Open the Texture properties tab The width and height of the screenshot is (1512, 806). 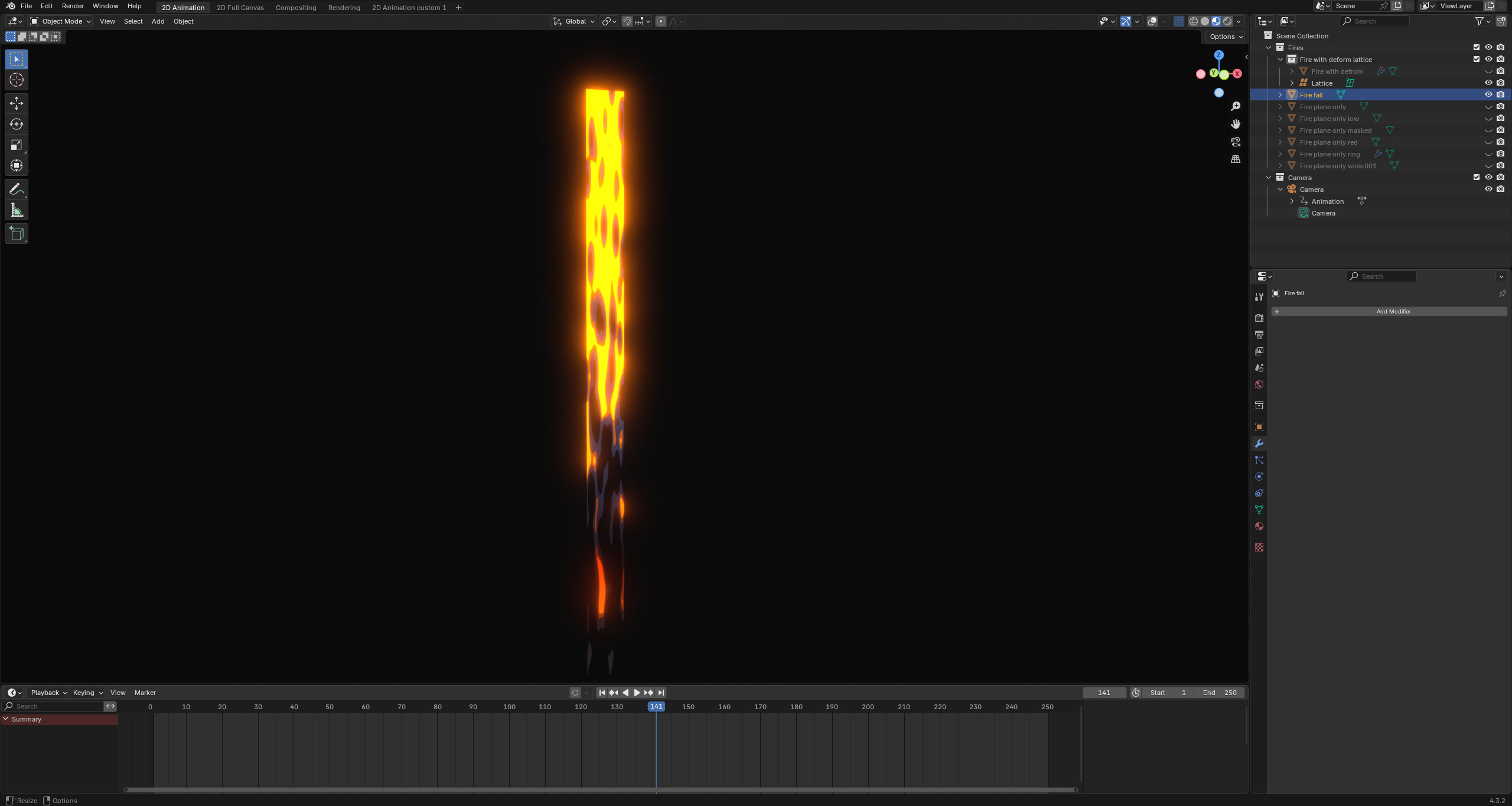[x=1259, y=547]
